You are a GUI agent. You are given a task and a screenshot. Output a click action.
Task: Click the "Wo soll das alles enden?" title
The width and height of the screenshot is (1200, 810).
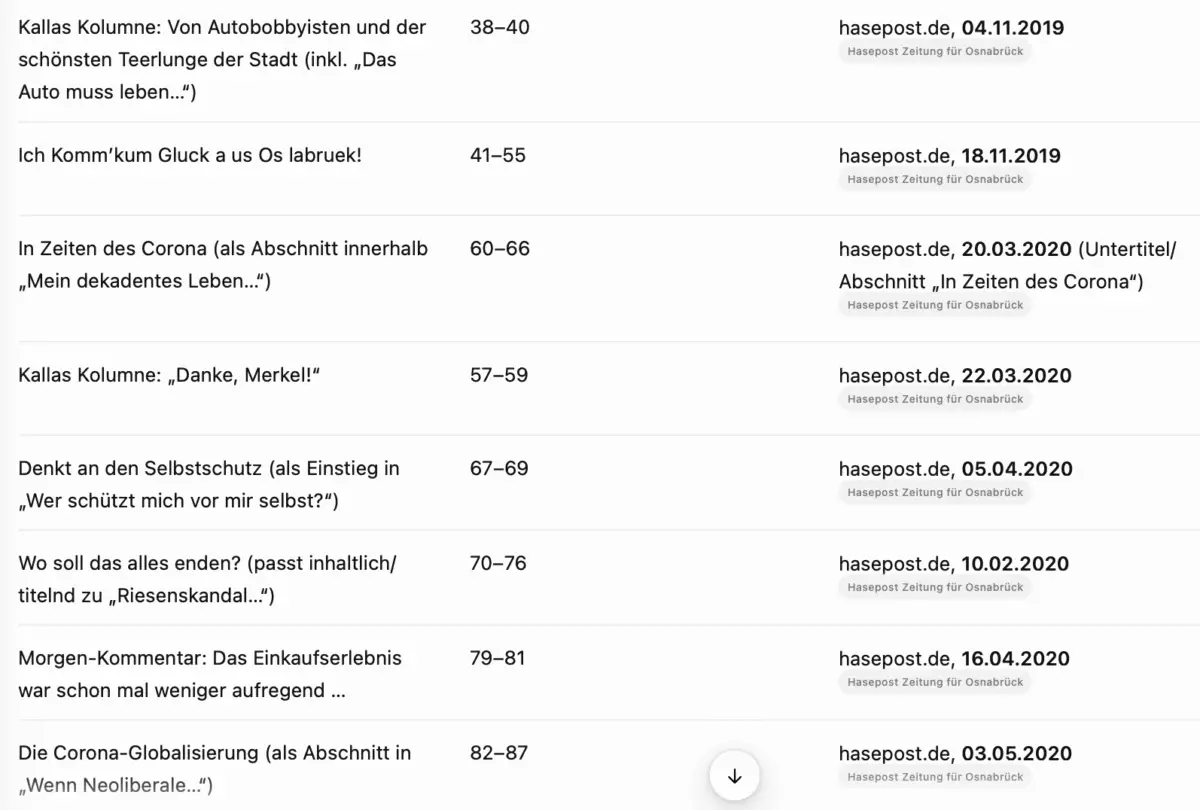point(207,563)
